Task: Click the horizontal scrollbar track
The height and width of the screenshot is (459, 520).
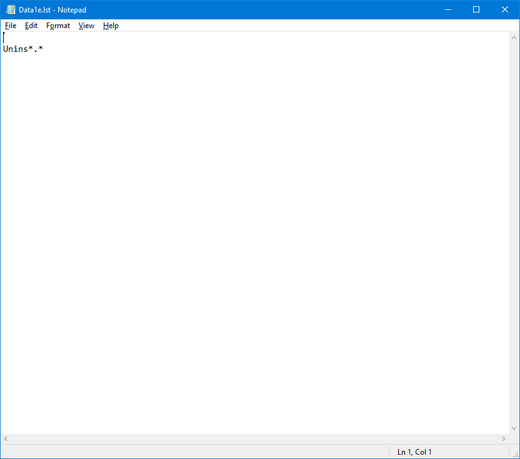Action: click(255, 439)
